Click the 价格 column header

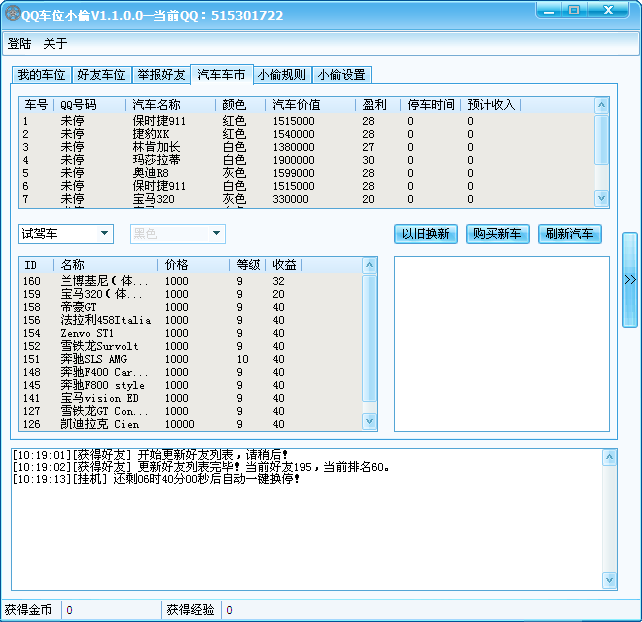click(193, 265)
